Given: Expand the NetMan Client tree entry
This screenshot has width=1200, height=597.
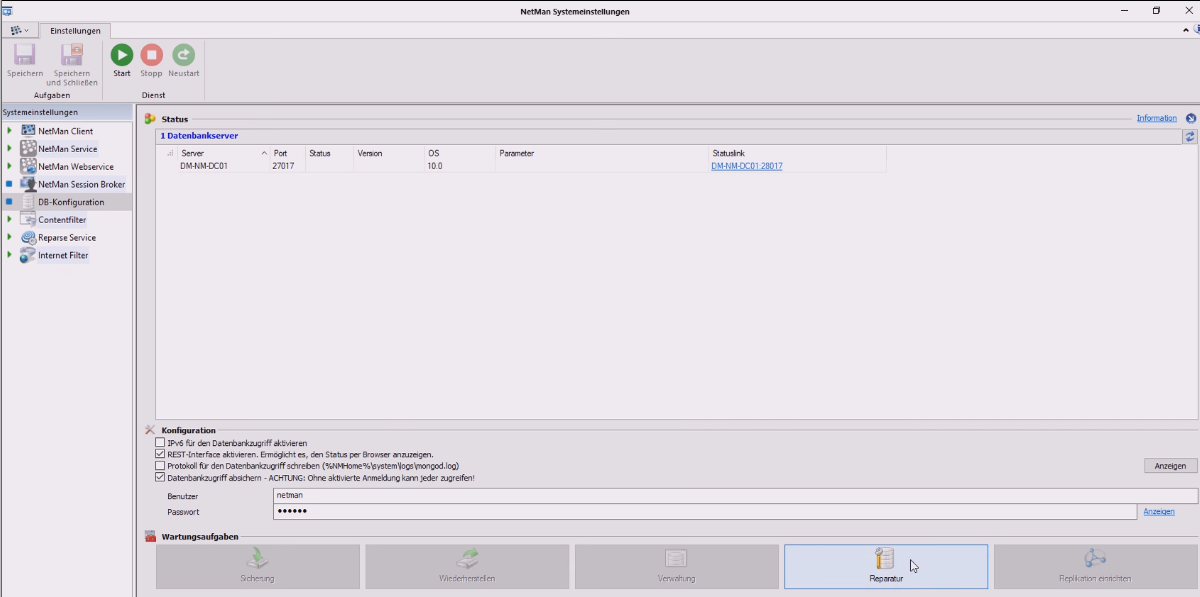Looking at the screenshot, I should [x=11, y=130].
